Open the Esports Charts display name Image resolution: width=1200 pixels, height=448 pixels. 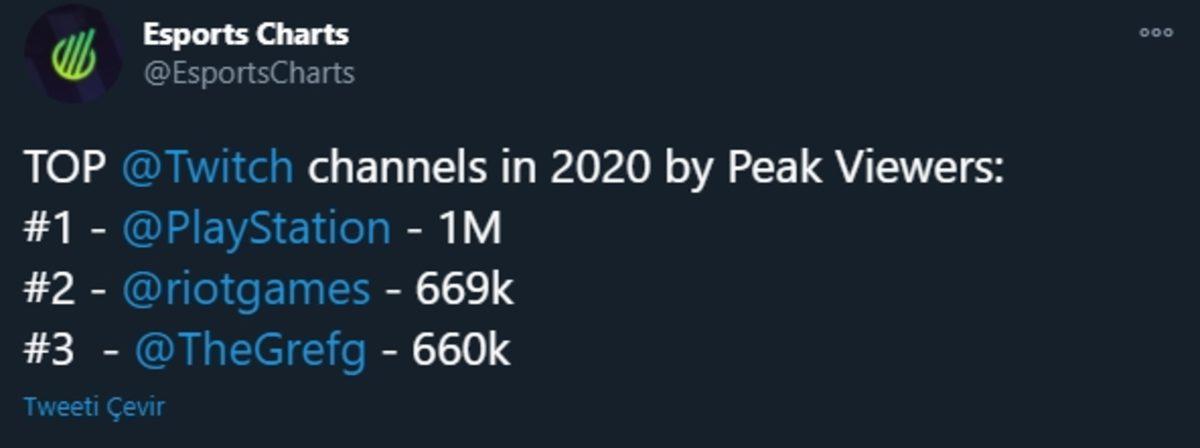pyautogui.click(x=245, y=35)
